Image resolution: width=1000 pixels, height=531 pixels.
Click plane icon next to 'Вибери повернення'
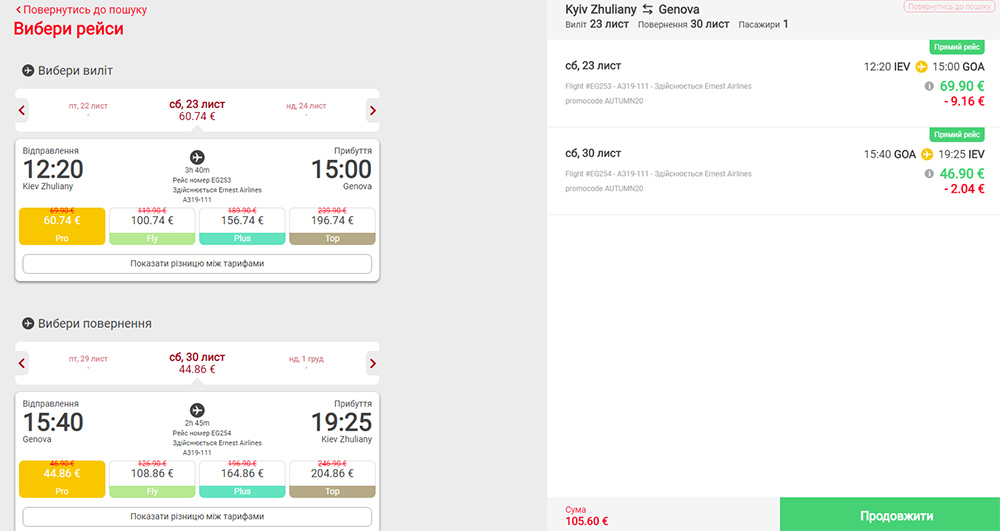[28, 324]
